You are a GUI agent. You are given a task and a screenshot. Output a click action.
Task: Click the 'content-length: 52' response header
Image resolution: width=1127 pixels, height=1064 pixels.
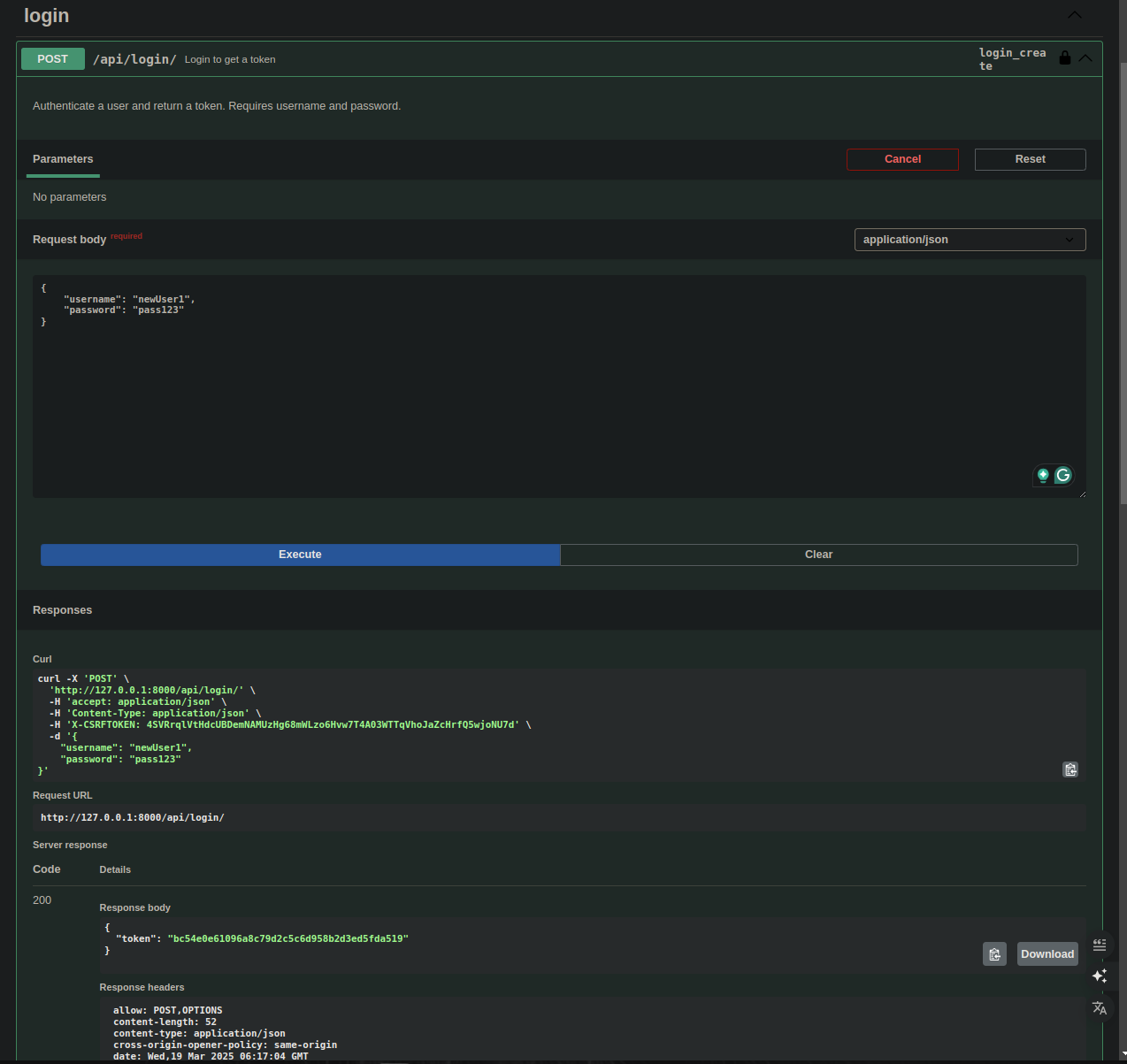[165, 1022]
